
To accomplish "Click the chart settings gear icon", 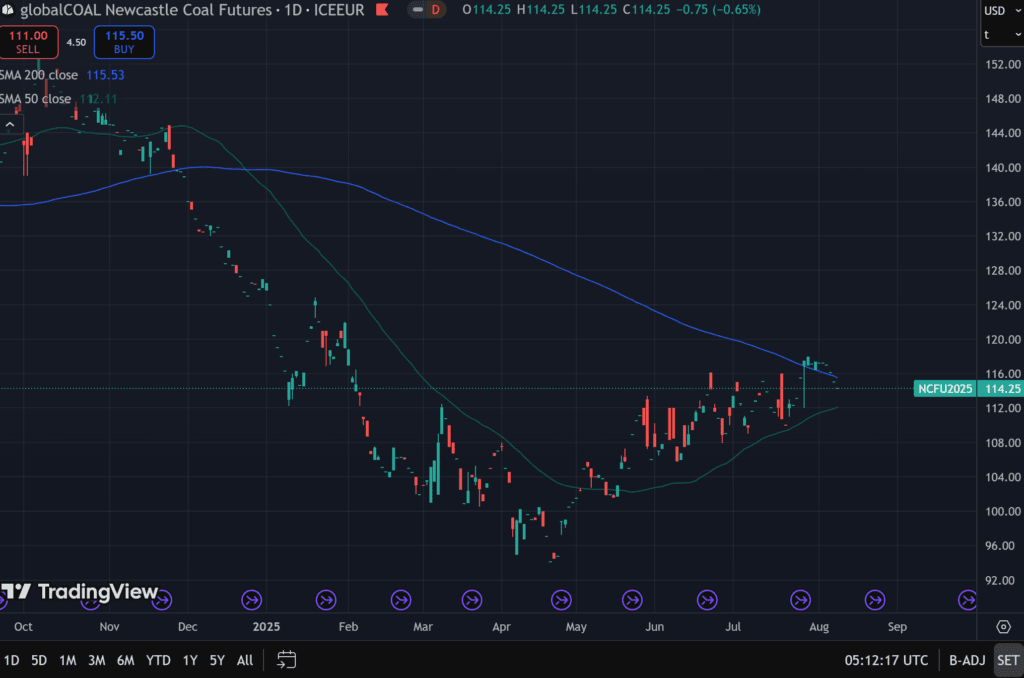I will pos(1003,627).
